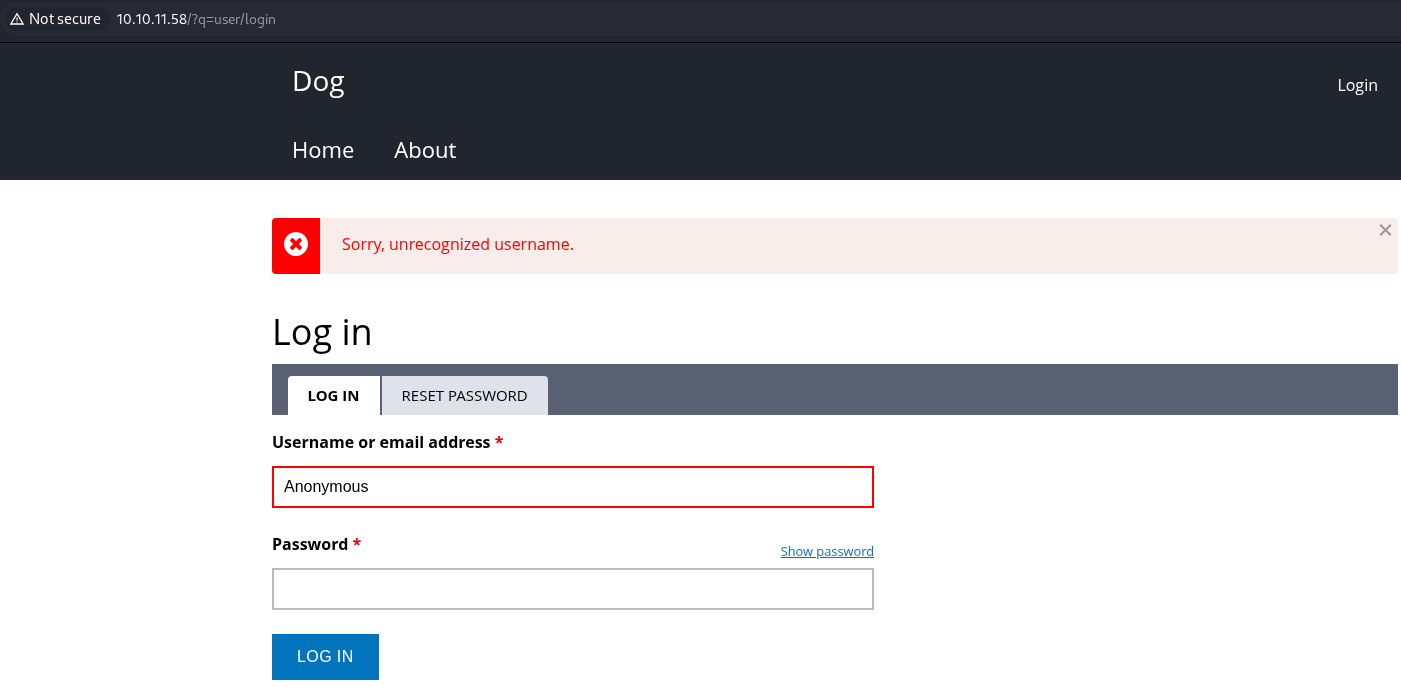Click the red asterisk beside Username label

pyautogui.click(x=499, y=442)
